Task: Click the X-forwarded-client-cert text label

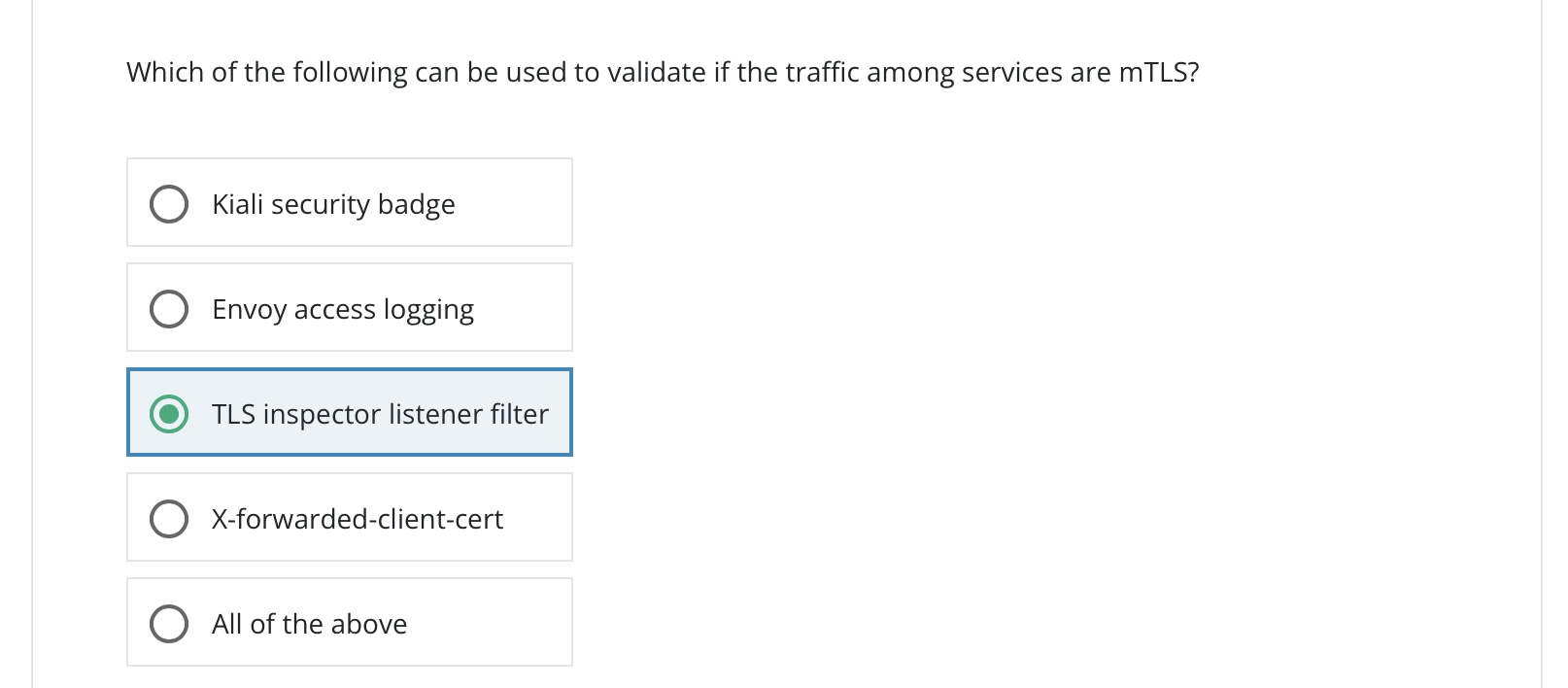Action: [358, 519]
